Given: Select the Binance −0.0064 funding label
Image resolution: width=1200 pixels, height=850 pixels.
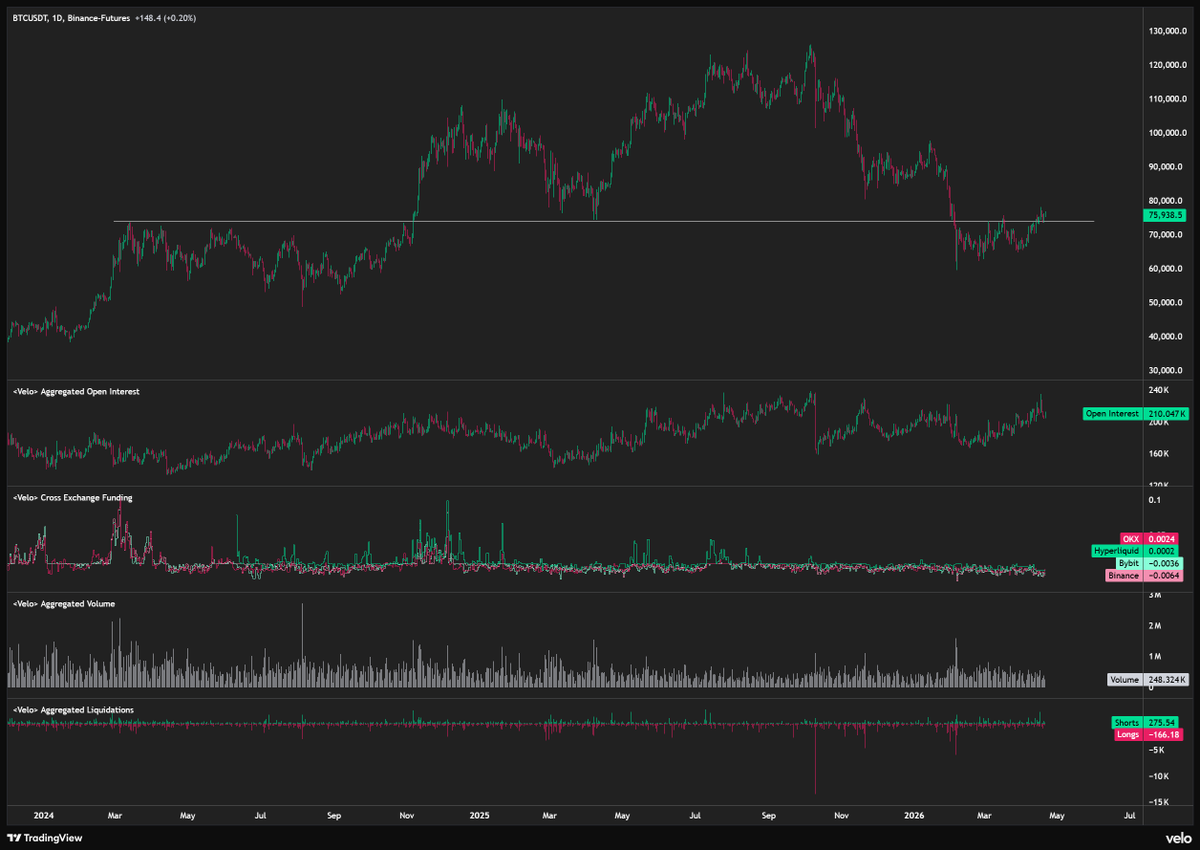Looking at the screenshot, I should point(1142,575).
